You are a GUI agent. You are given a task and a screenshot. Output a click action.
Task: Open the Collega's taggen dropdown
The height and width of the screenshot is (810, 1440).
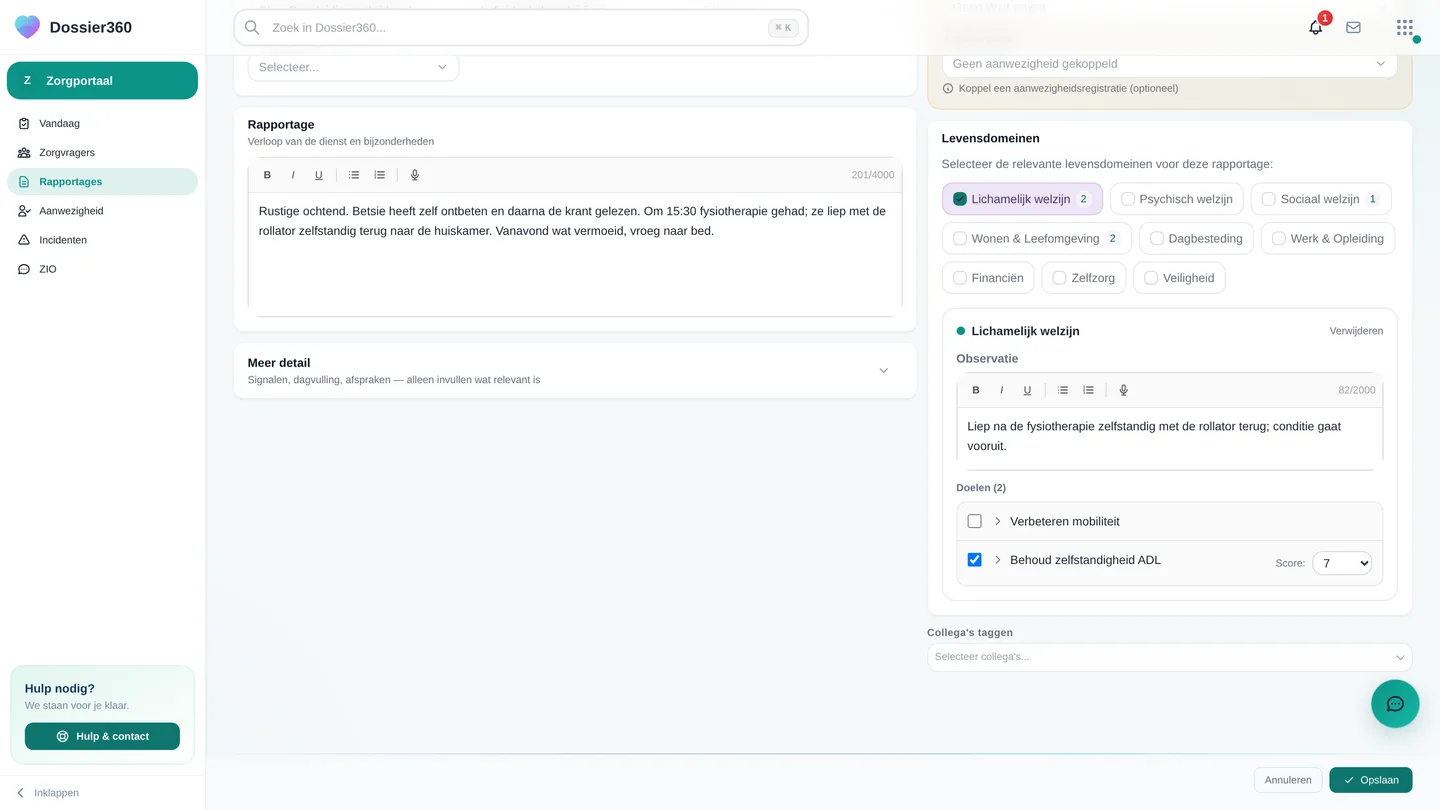1169,657
